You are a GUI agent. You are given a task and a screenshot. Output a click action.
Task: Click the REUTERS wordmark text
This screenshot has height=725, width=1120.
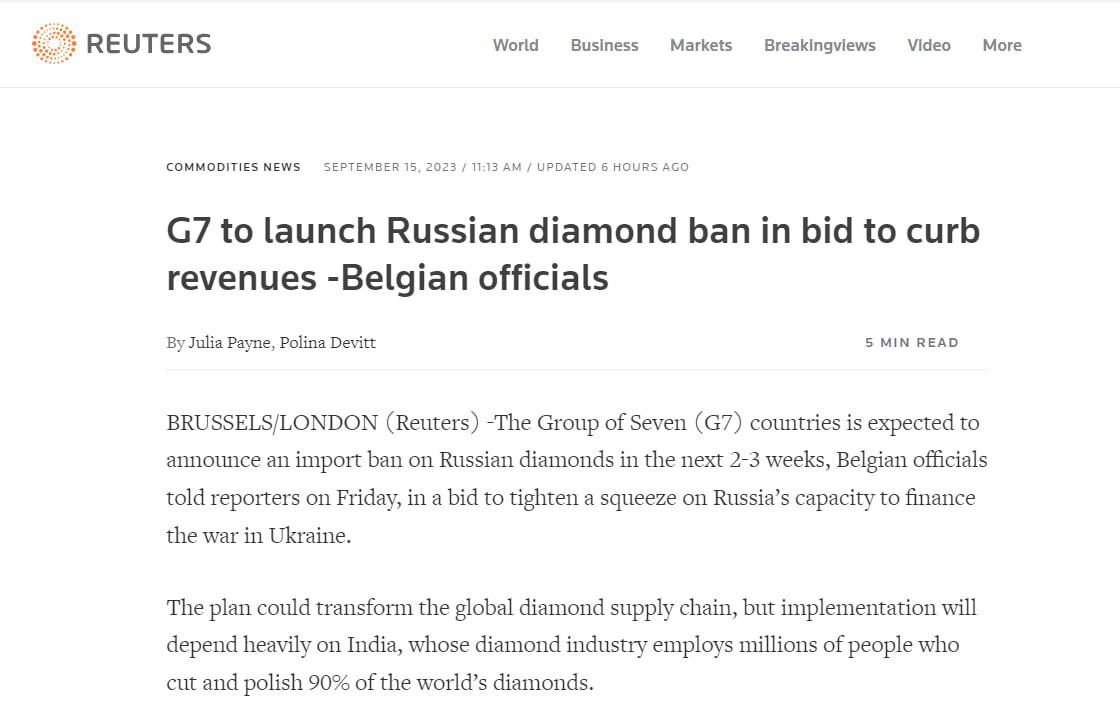(x=148, y=44)
